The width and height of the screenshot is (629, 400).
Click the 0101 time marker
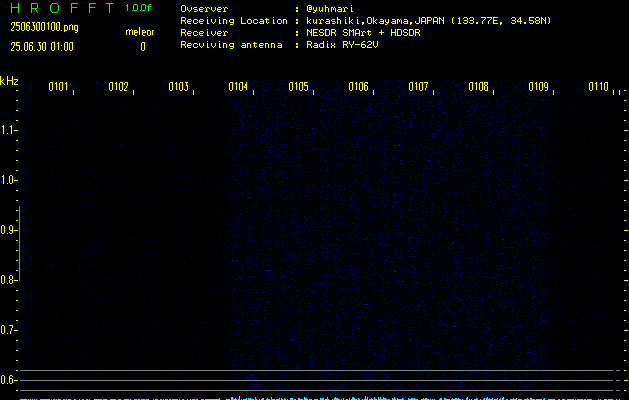(x=58, y=87)
